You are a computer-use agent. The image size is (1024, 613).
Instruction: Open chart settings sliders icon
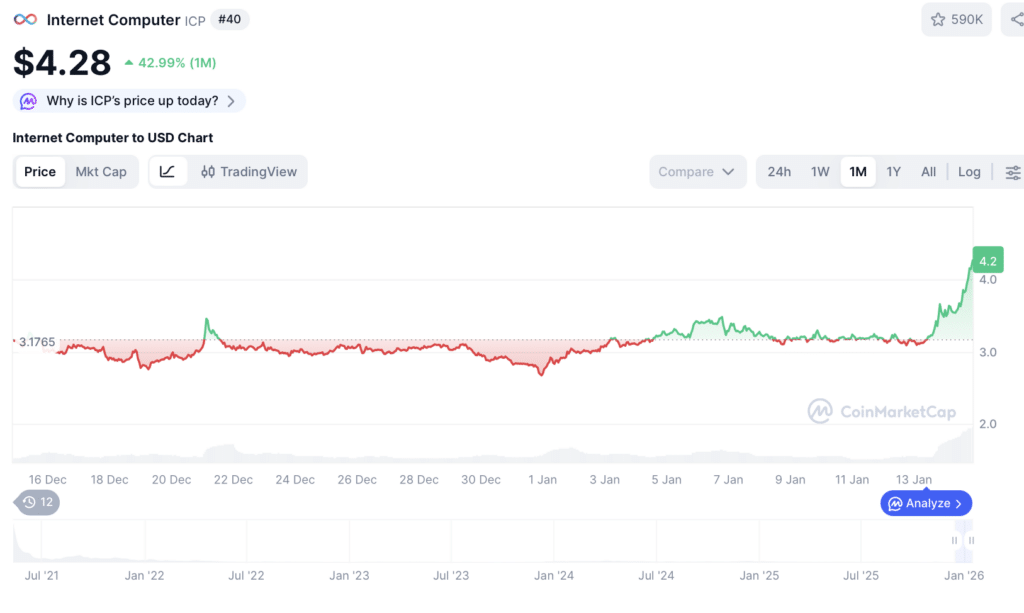click(1012, 172)
